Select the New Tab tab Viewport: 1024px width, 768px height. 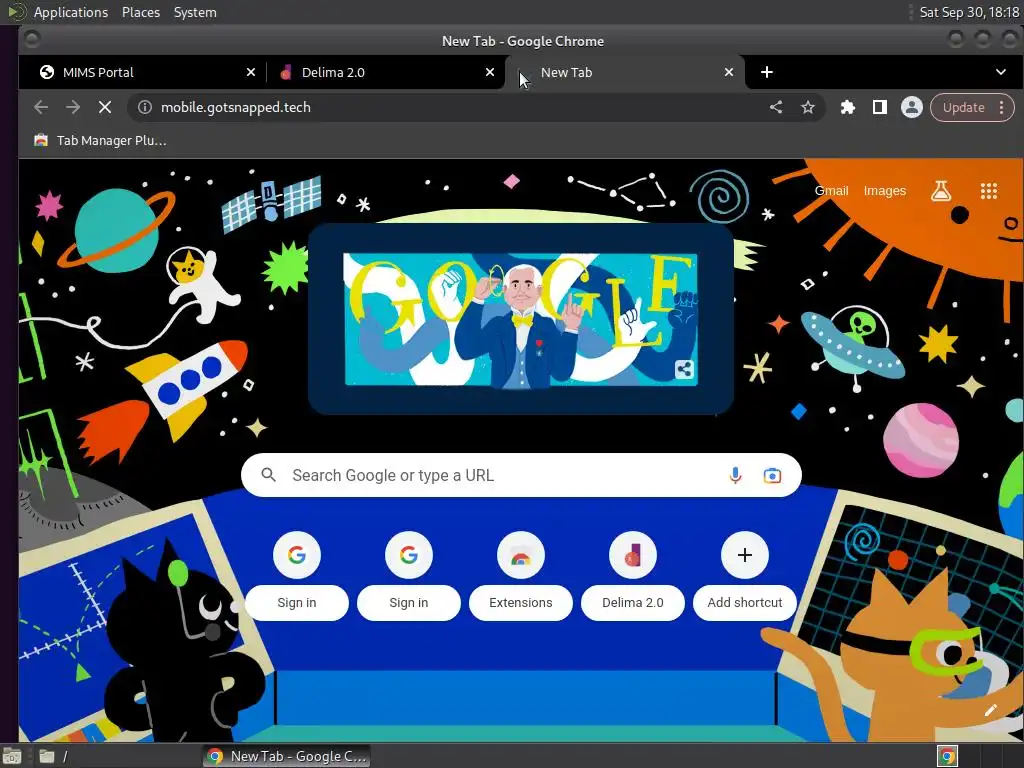(624, 72)
